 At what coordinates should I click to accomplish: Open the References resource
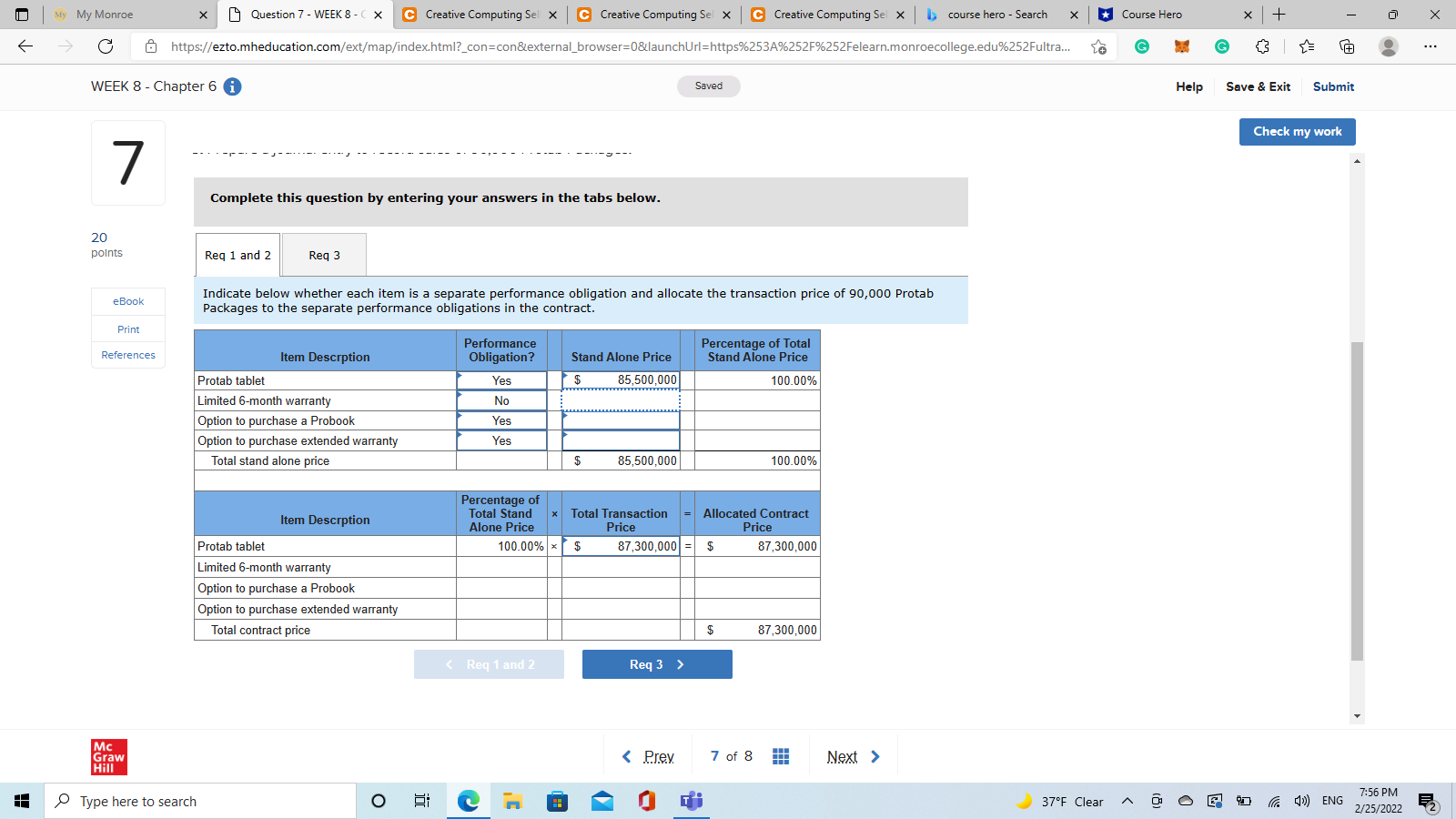(128, 355)
